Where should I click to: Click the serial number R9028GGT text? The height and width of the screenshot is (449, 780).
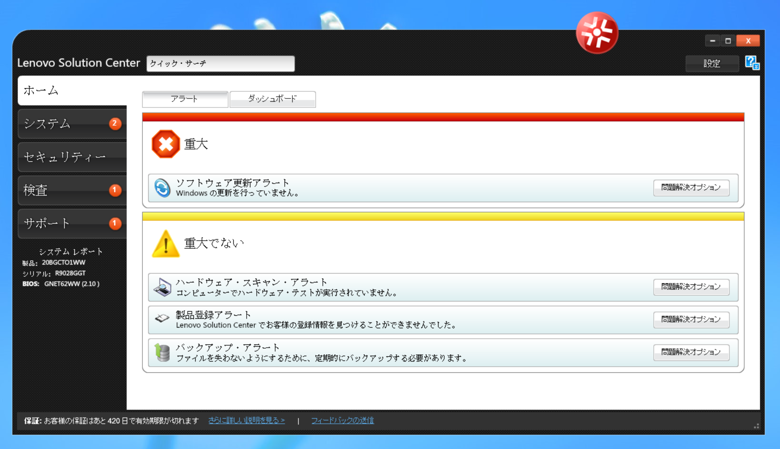click(x=70, y=273)
